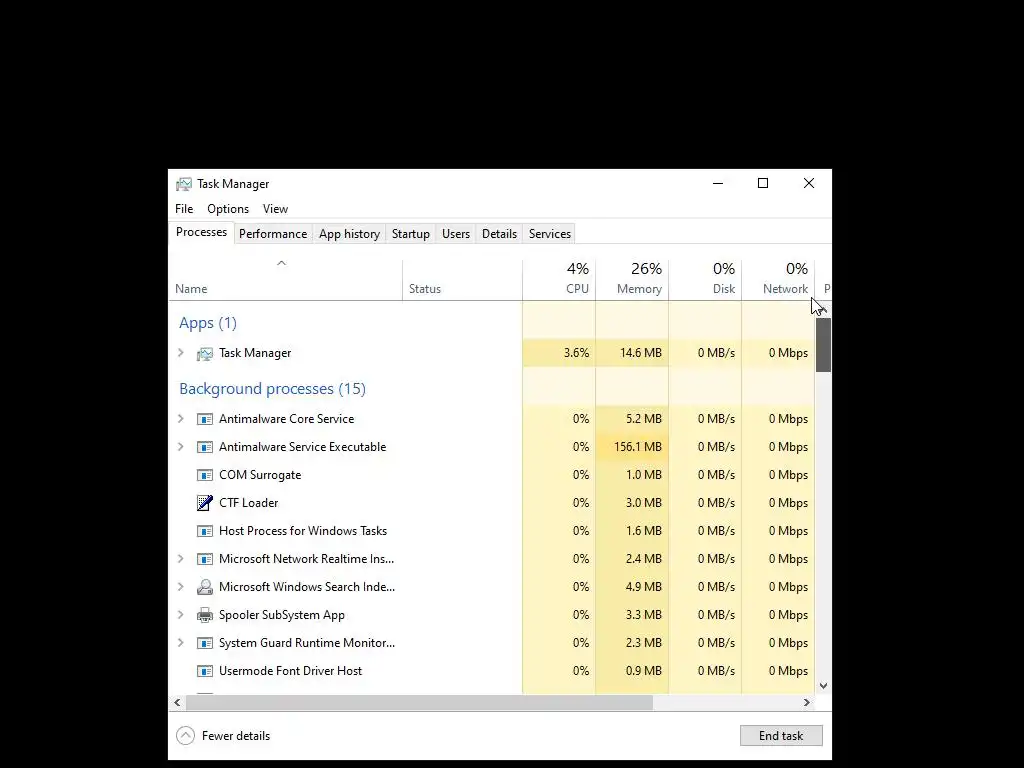Switch to the Users tab
The width and height of the screenshot is (1024, 768).
(x=456, y=234)
